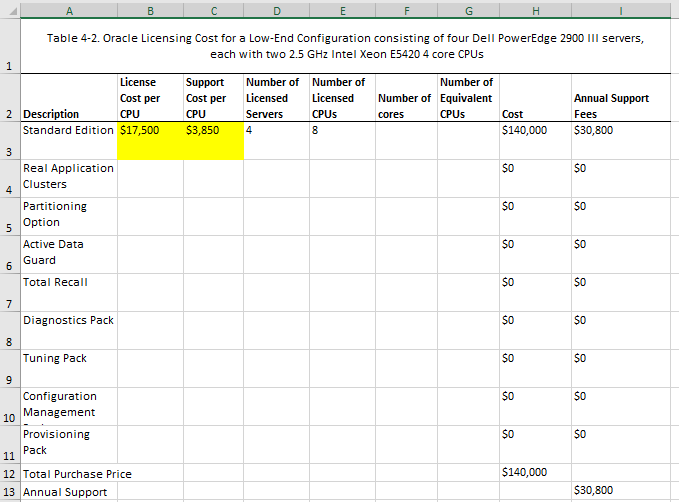679x502 pixels.
Task: Select the Support Cost per CPU header
Action: point(213,97)
